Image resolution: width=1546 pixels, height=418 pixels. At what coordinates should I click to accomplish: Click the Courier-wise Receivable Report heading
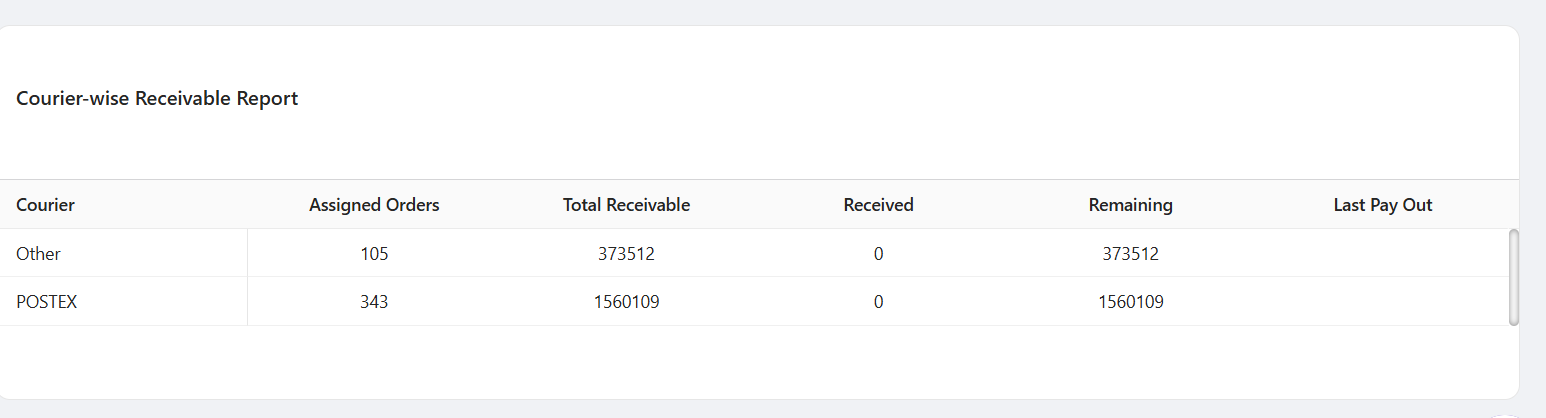(x=157, y=99)
